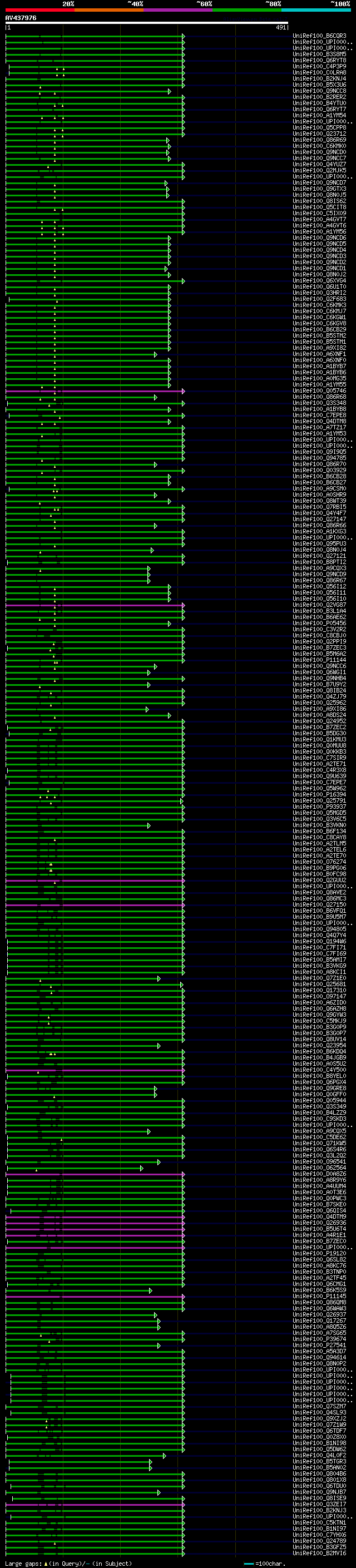The image size is (356, 1568).
Task: Open hit UniRef100_B3S8M5
Action: (x=319, y=54)
